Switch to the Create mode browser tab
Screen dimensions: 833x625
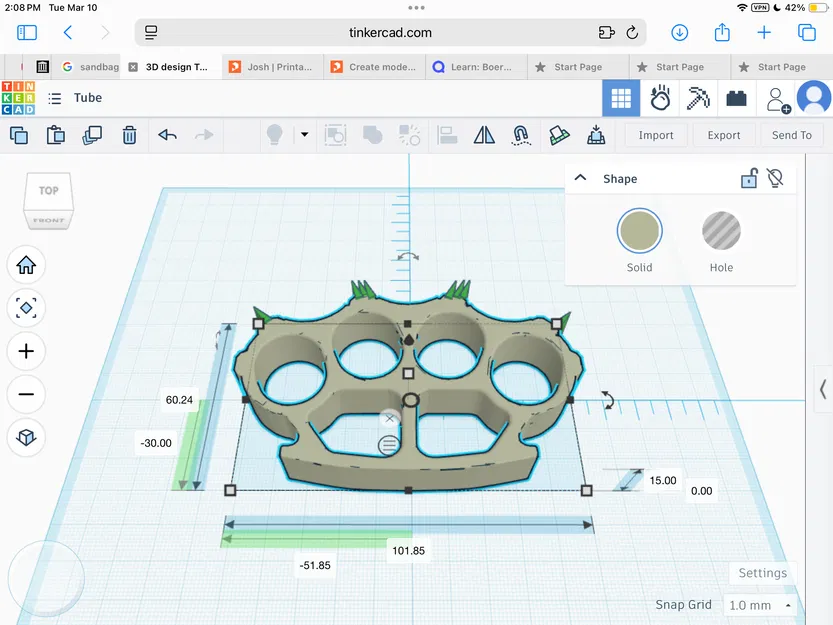[373, 67]
